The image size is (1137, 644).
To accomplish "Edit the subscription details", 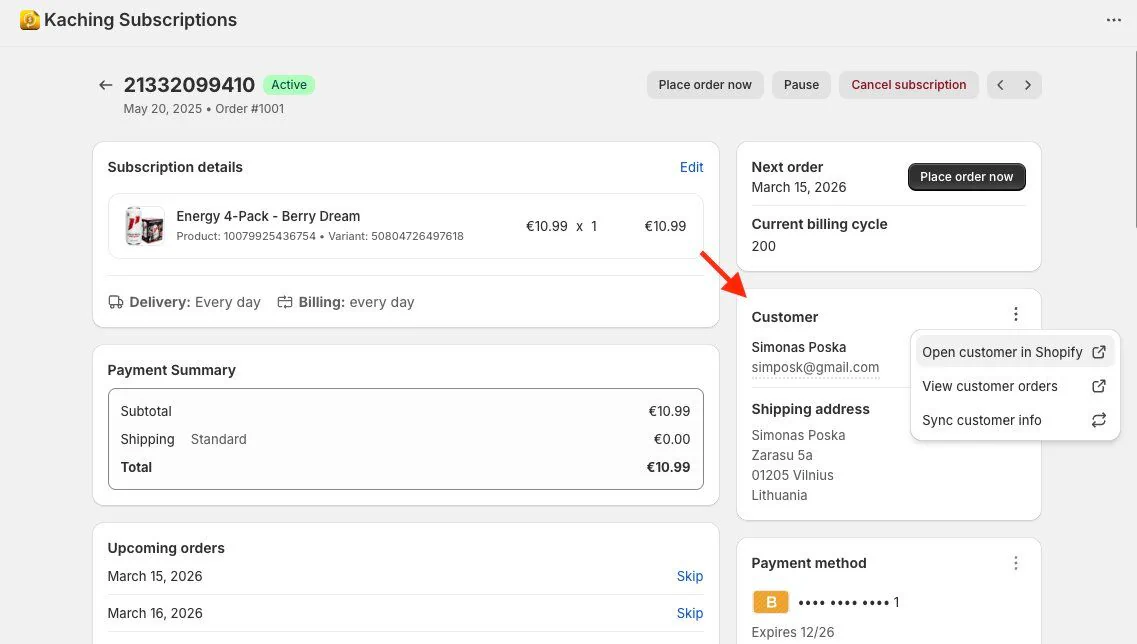I will tap(692, 167).
